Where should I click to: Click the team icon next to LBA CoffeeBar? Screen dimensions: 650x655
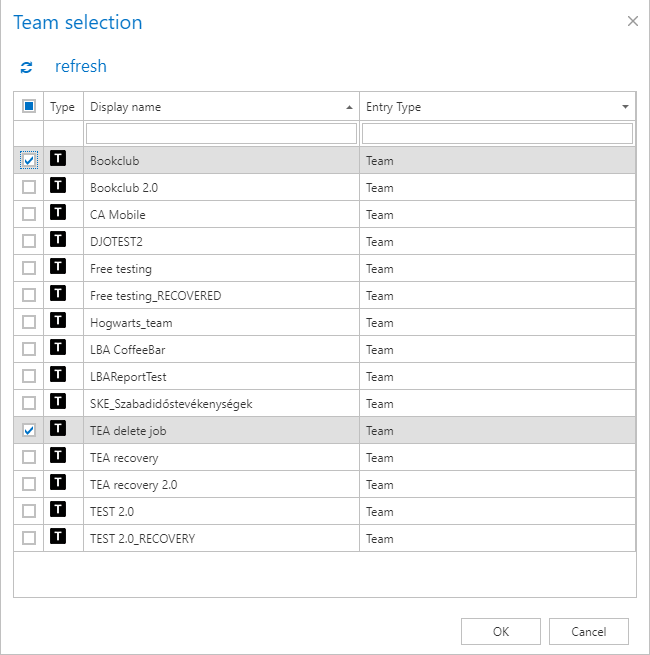[58, 348]
